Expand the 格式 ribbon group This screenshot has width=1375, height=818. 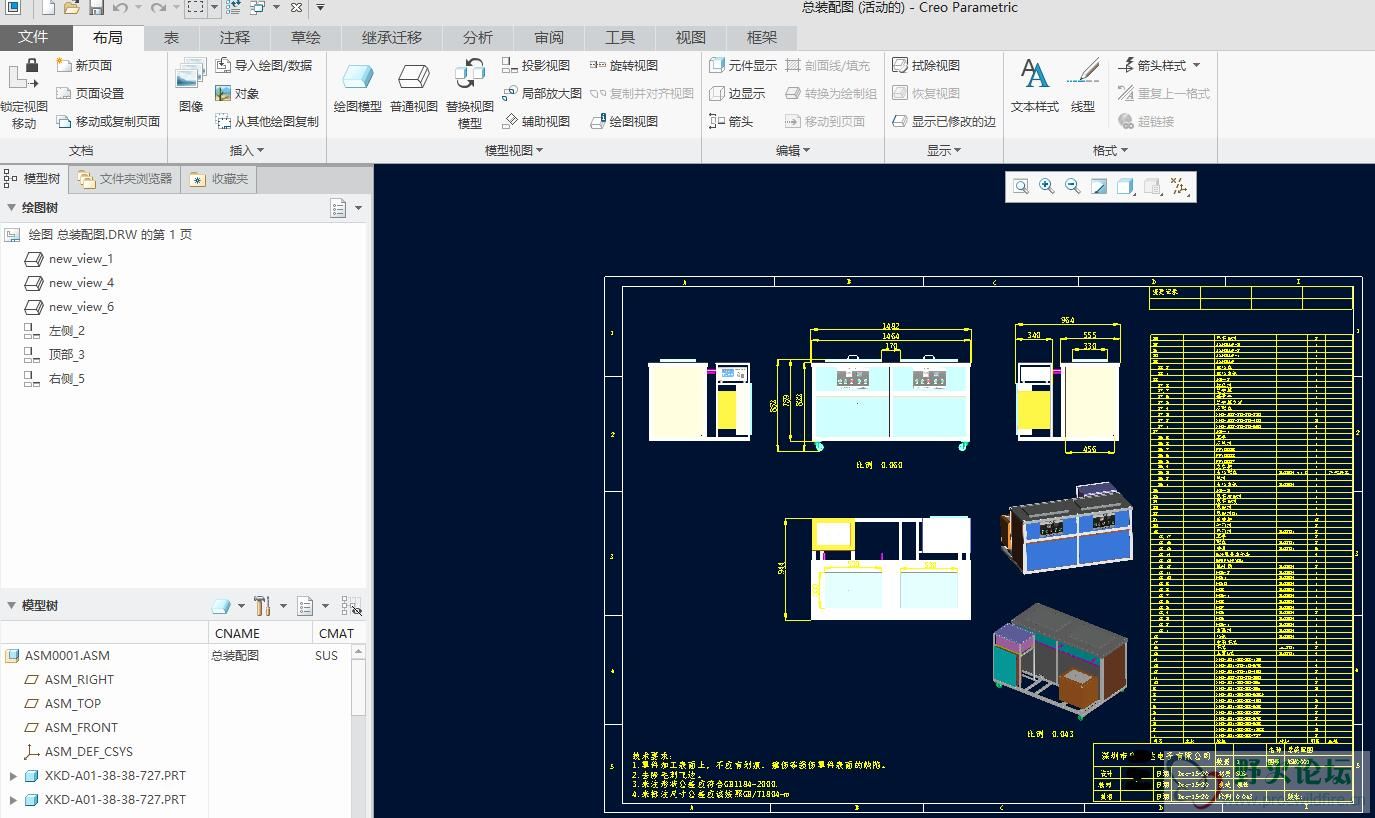click(1110, 150)
